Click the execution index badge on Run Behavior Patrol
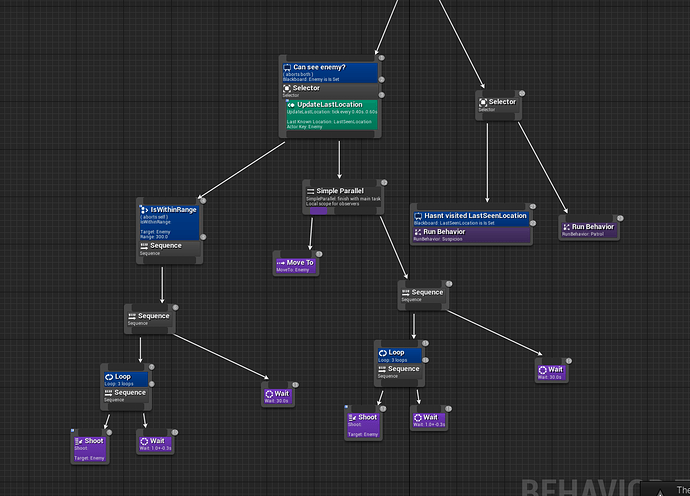This screenshot has height=496, width=690. 620,218
